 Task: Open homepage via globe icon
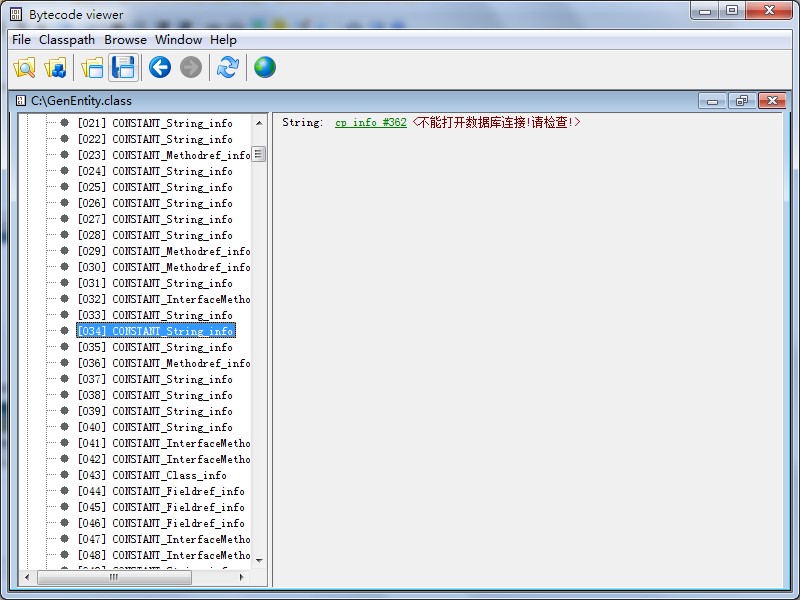(265, 67)
